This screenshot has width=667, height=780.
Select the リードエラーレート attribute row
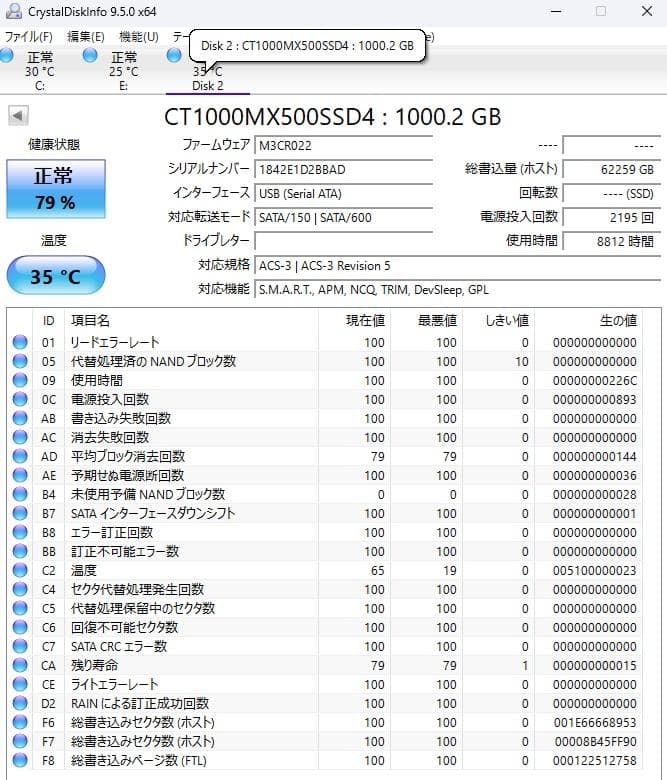[326, 342]
